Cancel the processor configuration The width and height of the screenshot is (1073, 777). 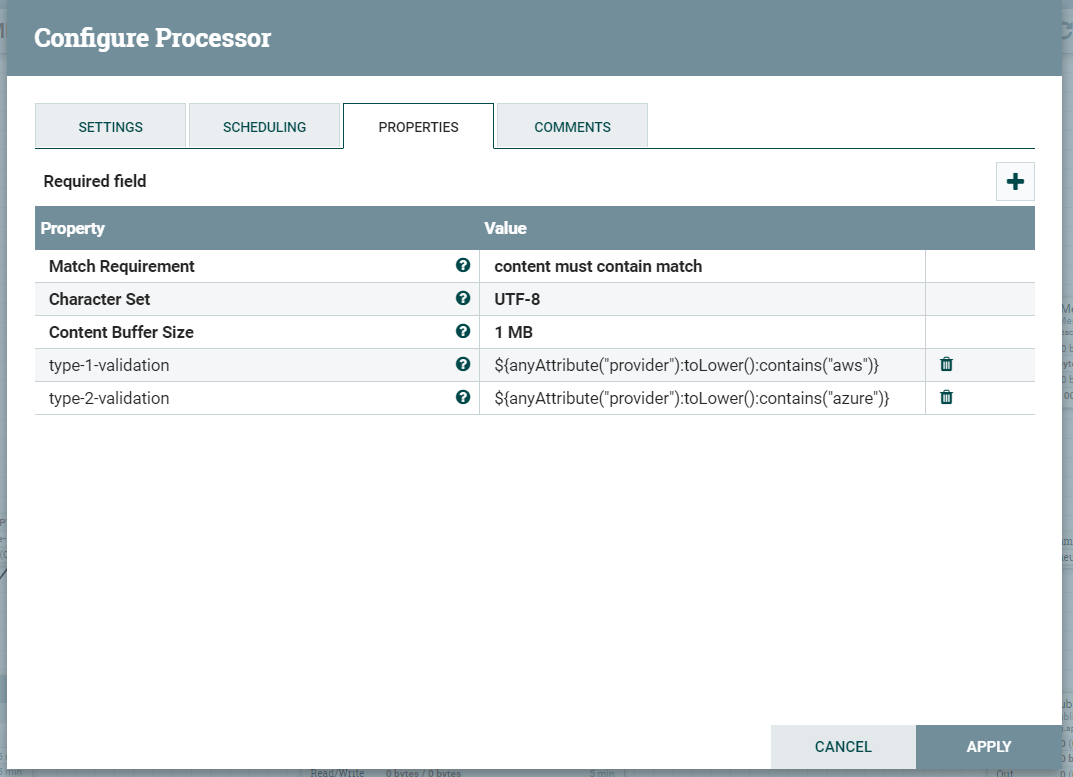(843, 747)
